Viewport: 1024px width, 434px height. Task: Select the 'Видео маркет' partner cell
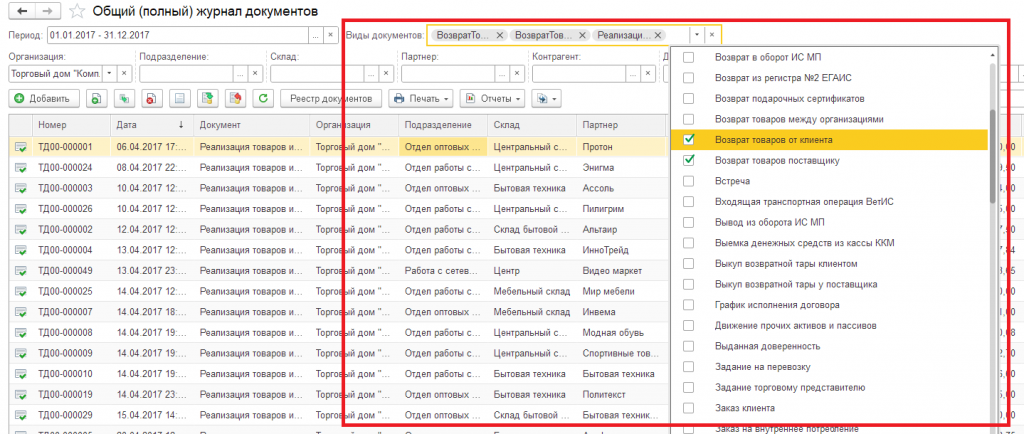click(622, 271)
